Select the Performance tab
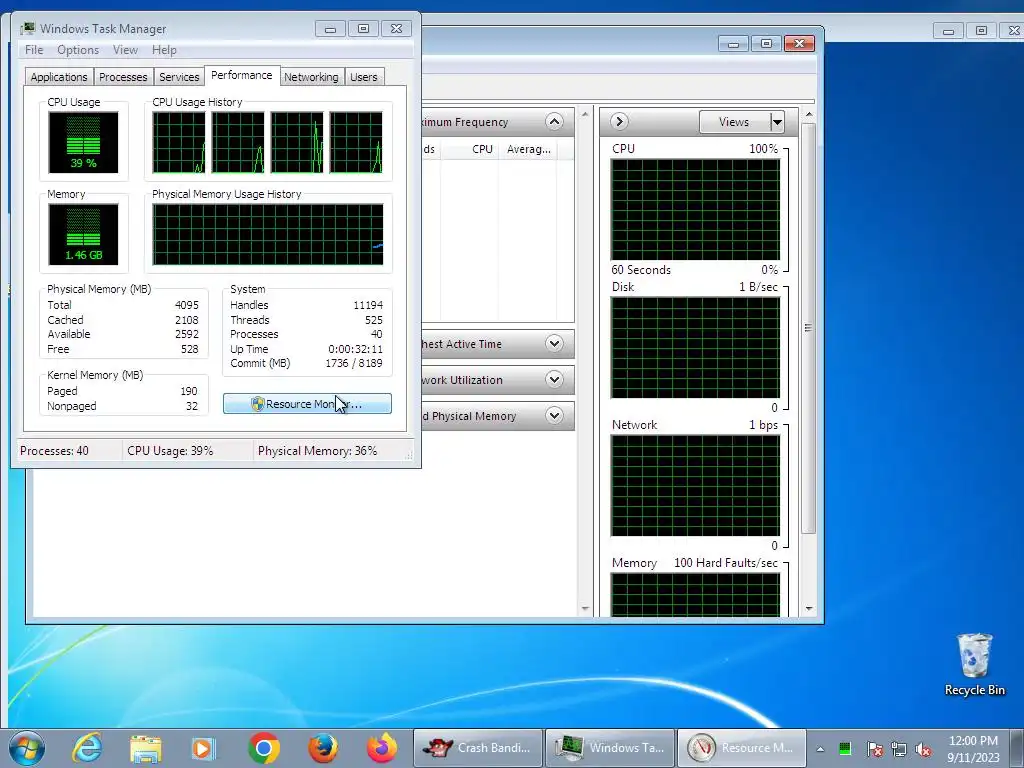 click(x=242, y=75)
